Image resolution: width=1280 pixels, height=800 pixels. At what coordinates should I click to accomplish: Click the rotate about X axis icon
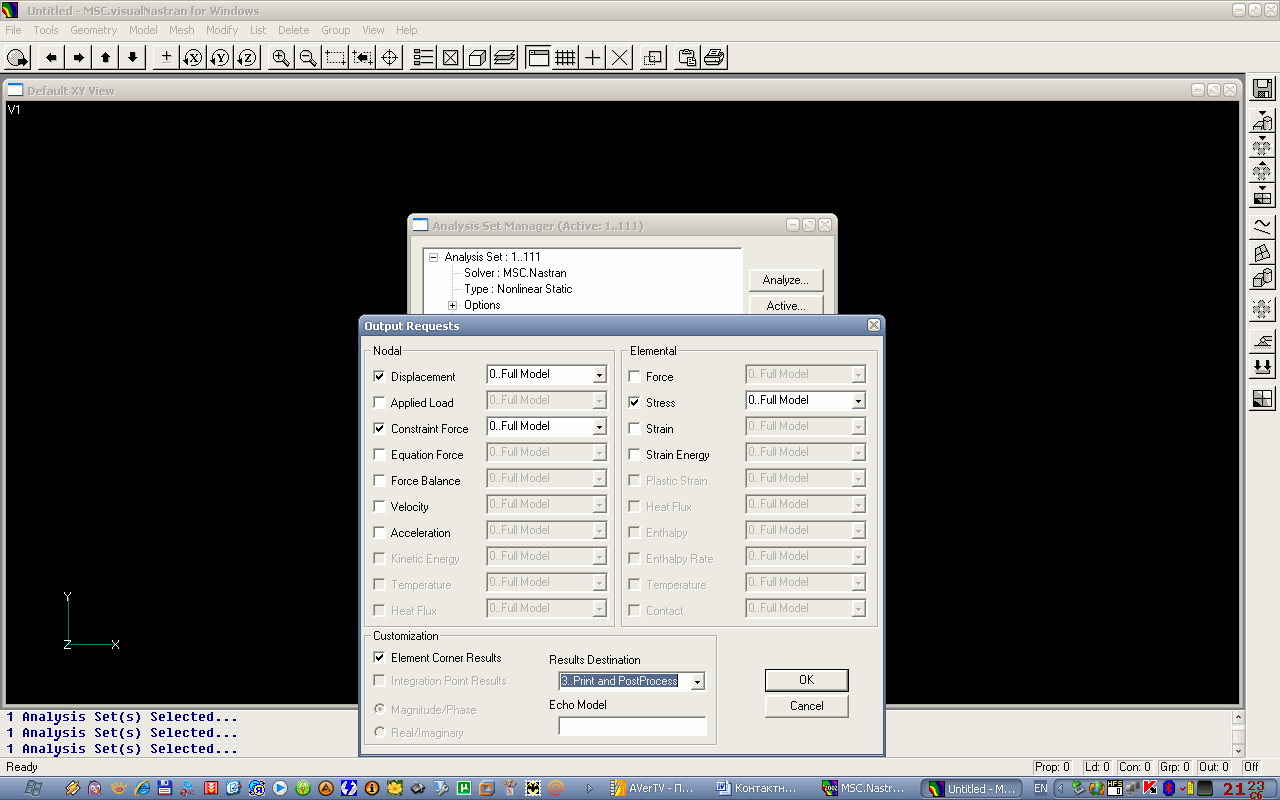[193, 58]
